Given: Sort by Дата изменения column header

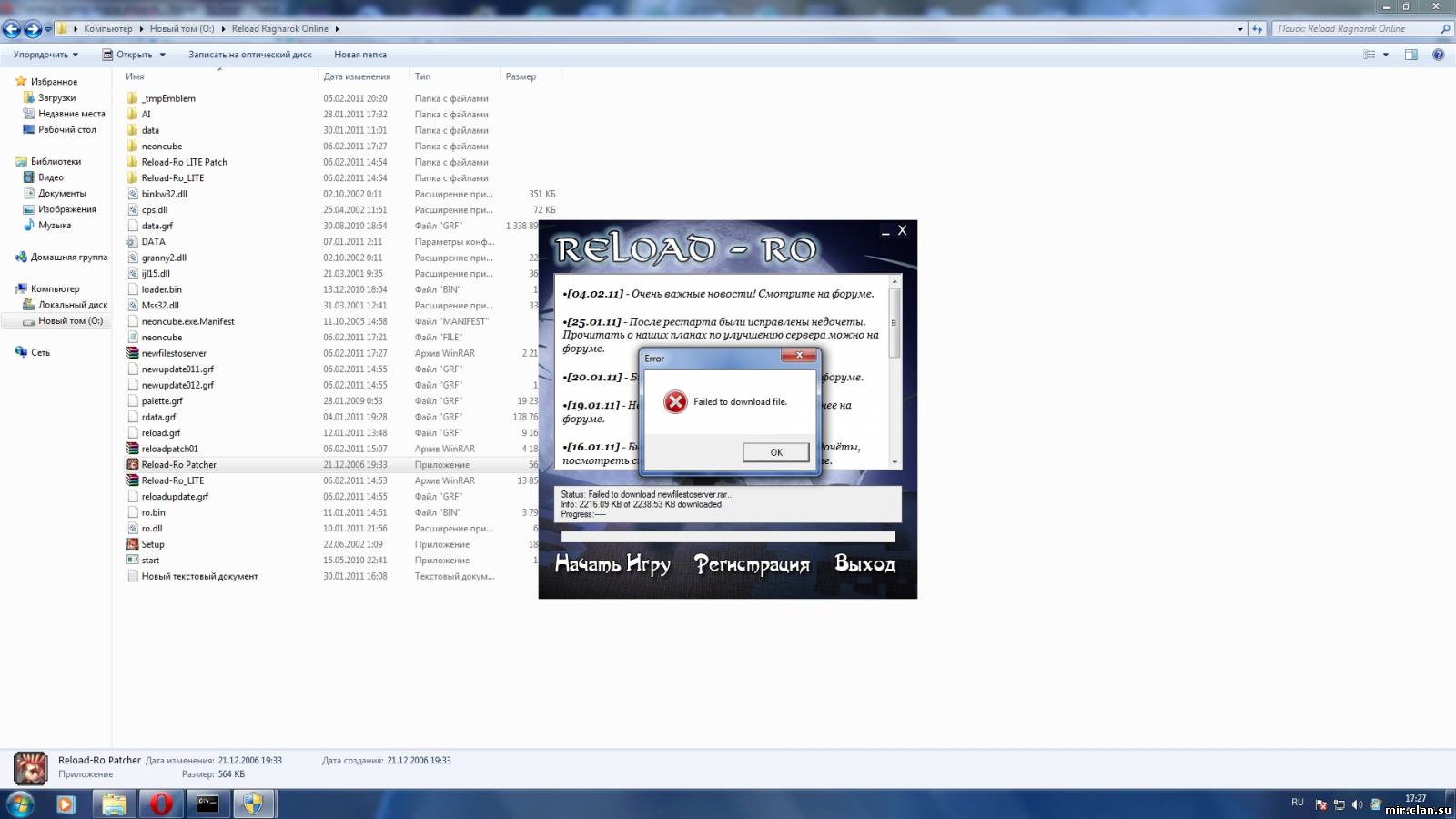Looking at the screenshot, I should [357, 76].
